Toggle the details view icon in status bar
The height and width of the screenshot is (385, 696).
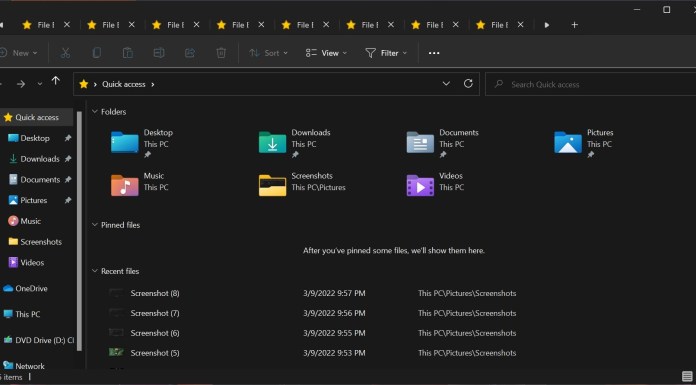click(687, 377)
